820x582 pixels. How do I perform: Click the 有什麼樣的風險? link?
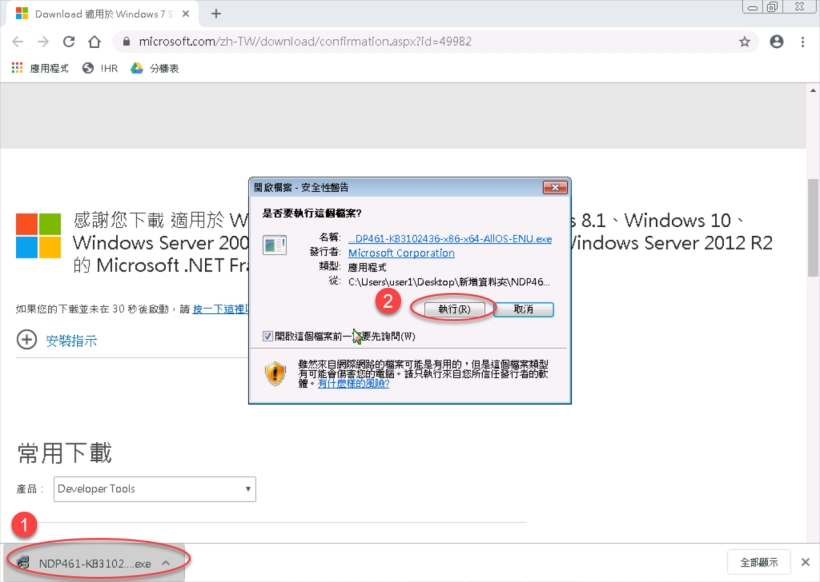pos(354,384)
